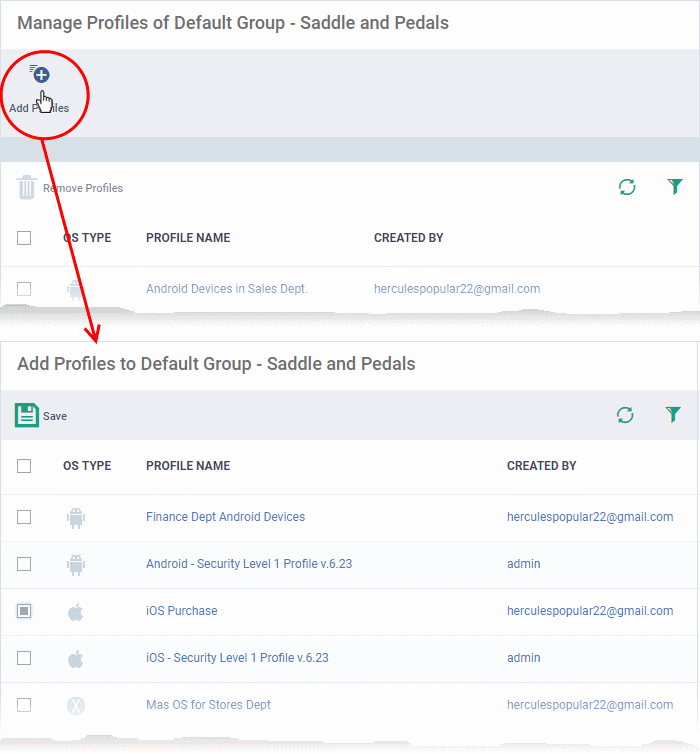This screenshot has width=700, height=754.
Task: Sort by Created By in Add Profiles table
Action: [x=541, y=466]
